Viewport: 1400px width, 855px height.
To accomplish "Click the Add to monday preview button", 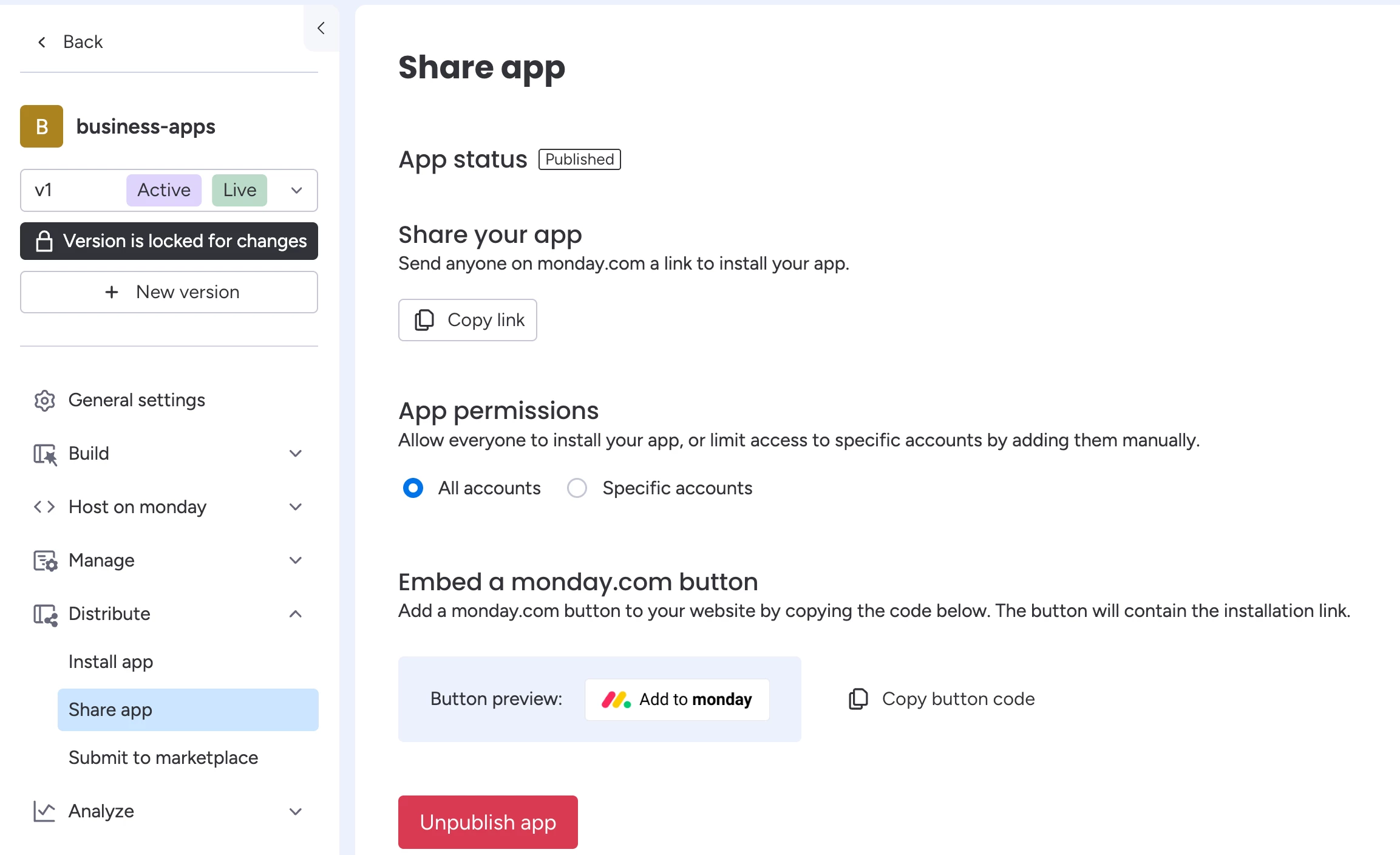I will click(x=677, y=700).
